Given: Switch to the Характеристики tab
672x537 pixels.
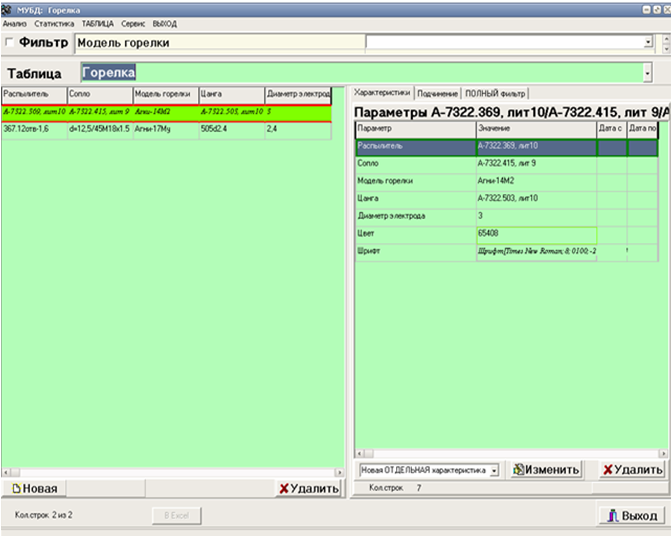Looking at the screenshot, I should tap(382, 93).
